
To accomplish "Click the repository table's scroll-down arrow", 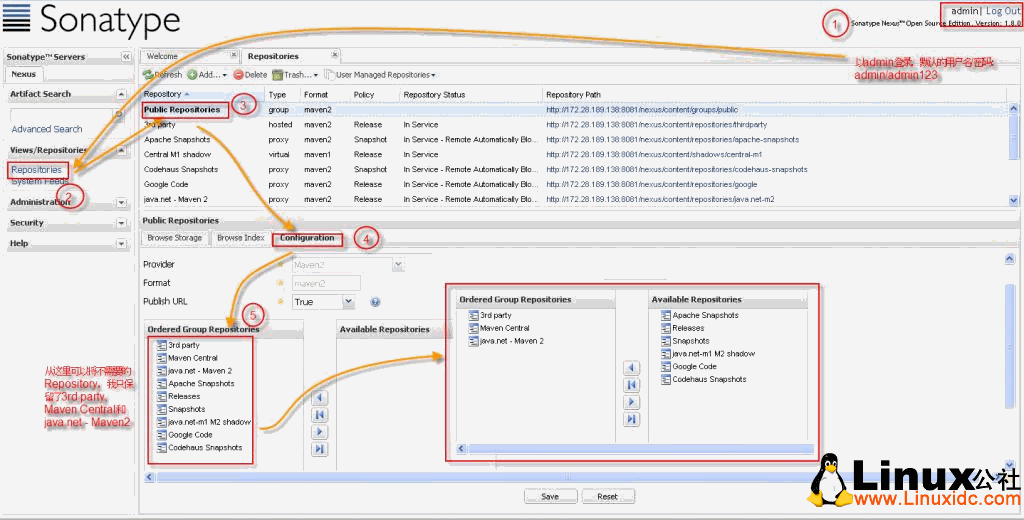I will 1014,200.
